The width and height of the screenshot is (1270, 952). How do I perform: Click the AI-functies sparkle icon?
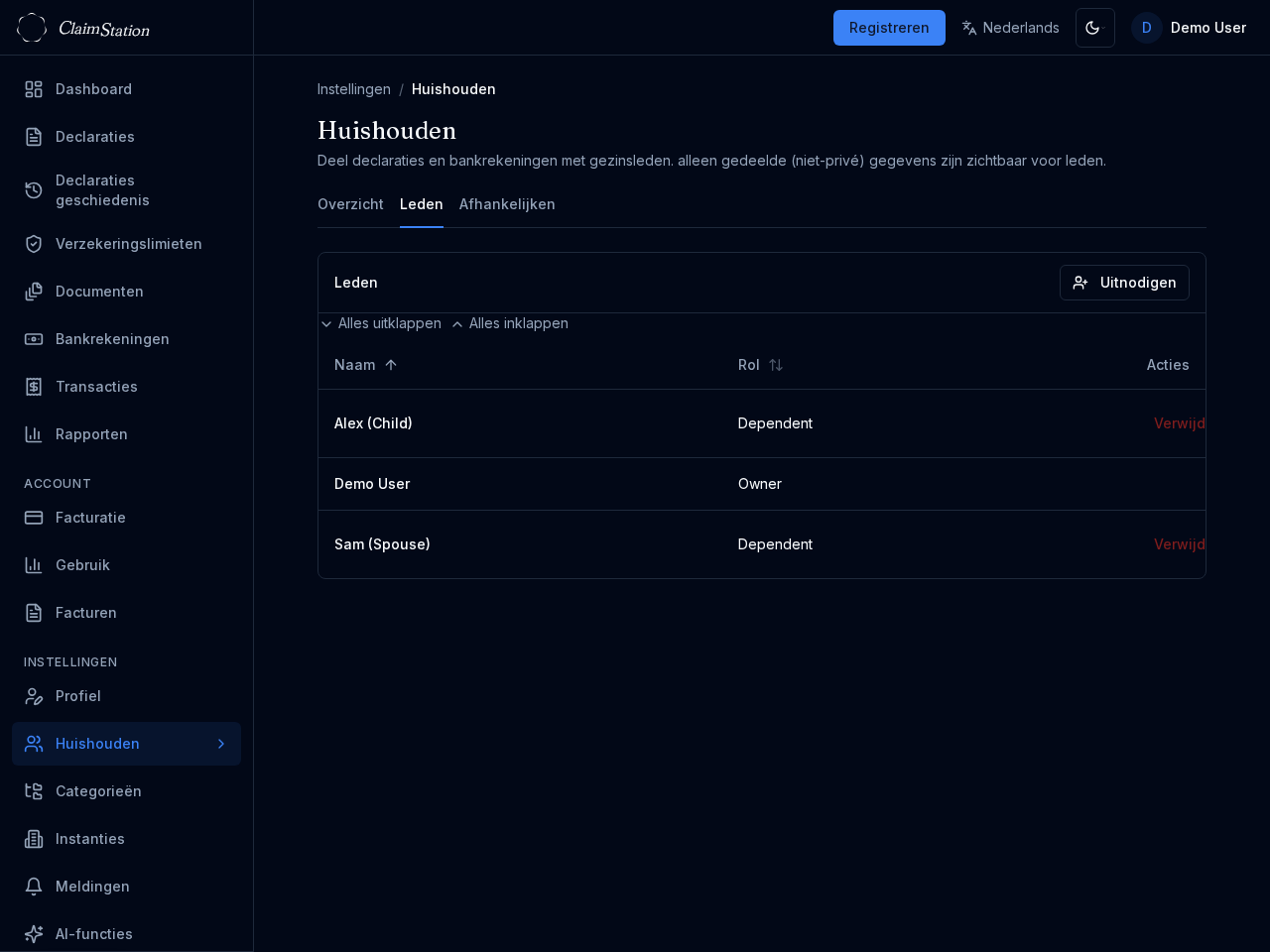pos(34,934)
